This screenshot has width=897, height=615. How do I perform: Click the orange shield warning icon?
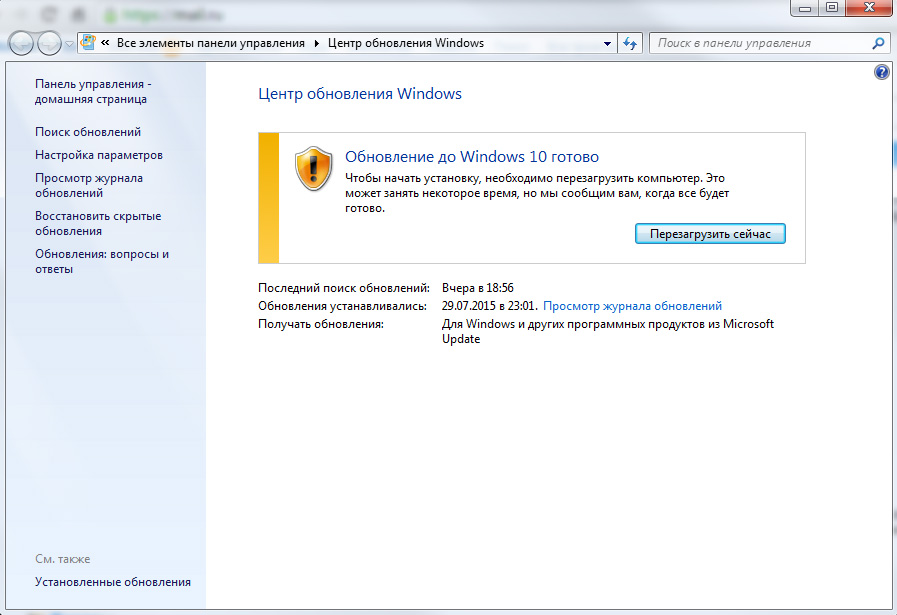[x=313, y=169]
